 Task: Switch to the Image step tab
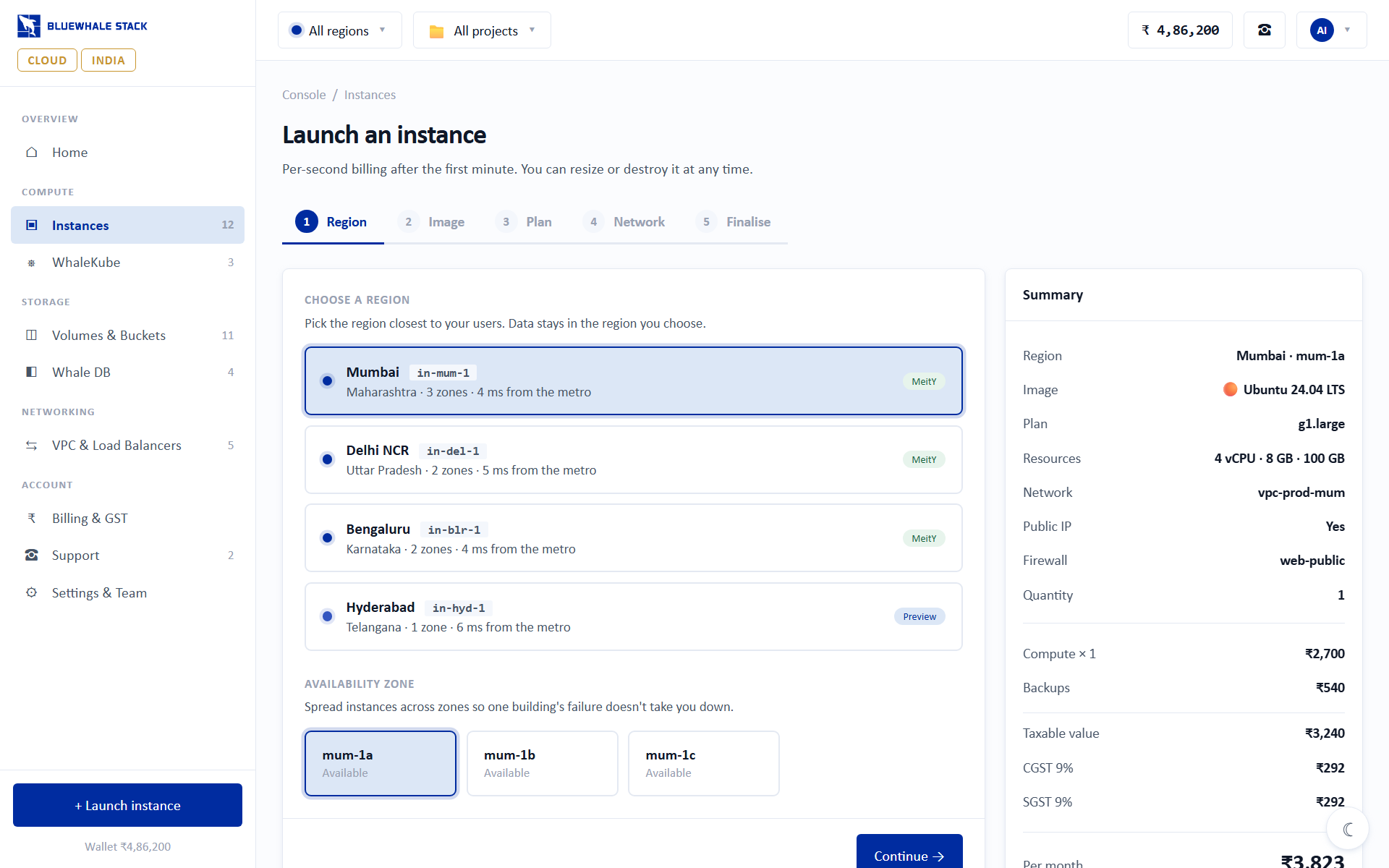[432, 222]
